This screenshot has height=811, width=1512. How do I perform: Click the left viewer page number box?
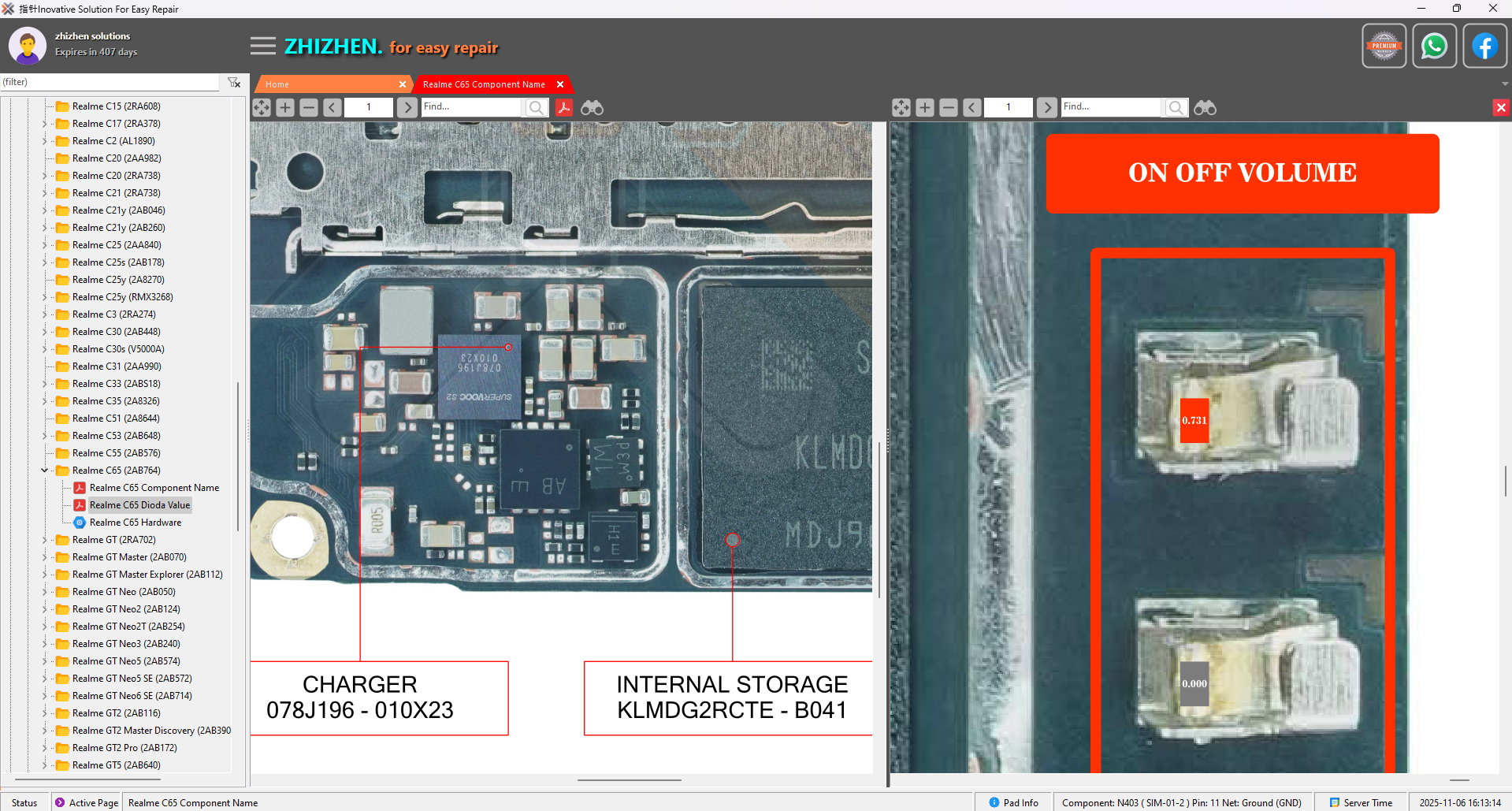(368, 107)
